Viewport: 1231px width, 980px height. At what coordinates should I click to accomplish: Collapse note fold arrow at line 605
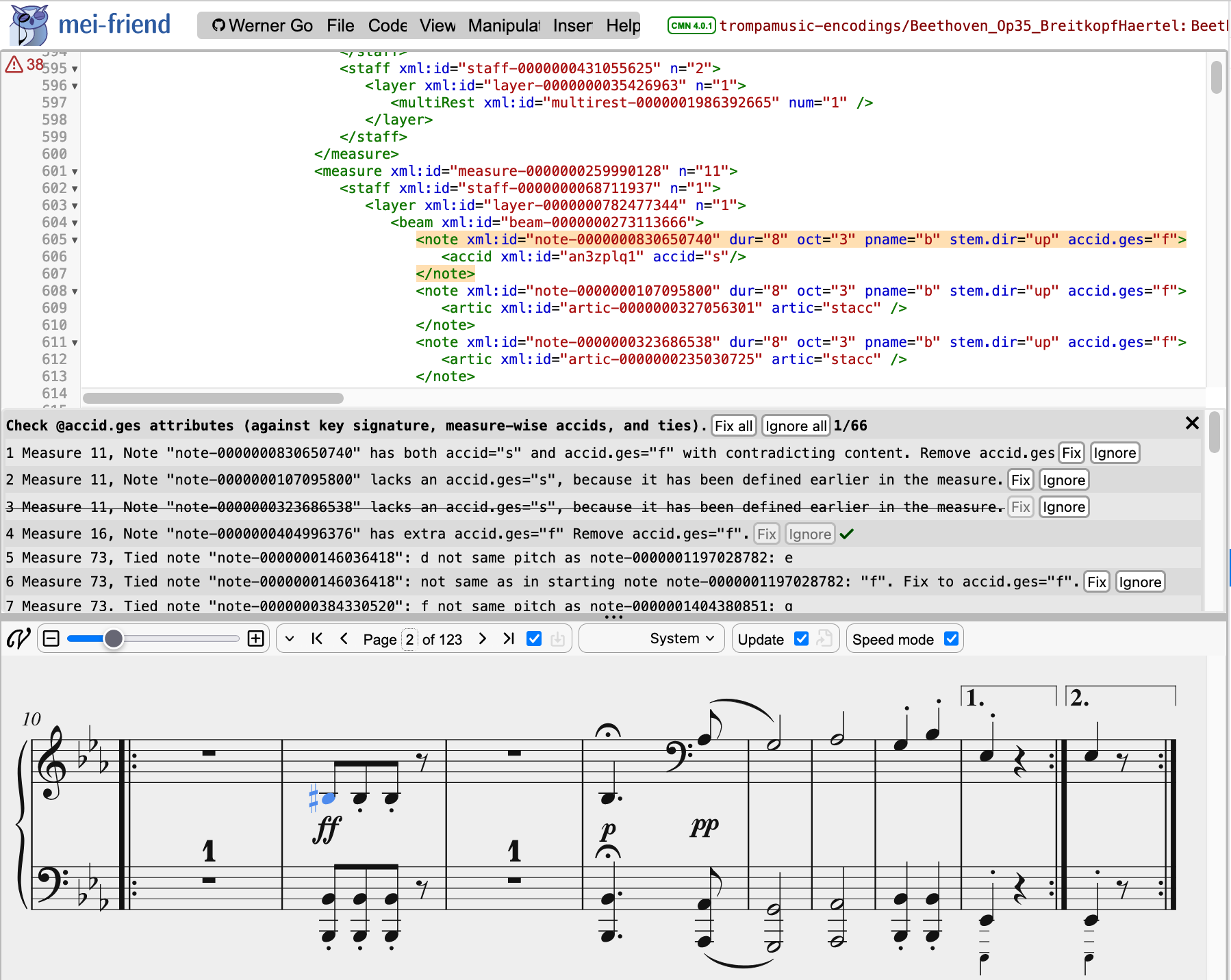point(75,240)
